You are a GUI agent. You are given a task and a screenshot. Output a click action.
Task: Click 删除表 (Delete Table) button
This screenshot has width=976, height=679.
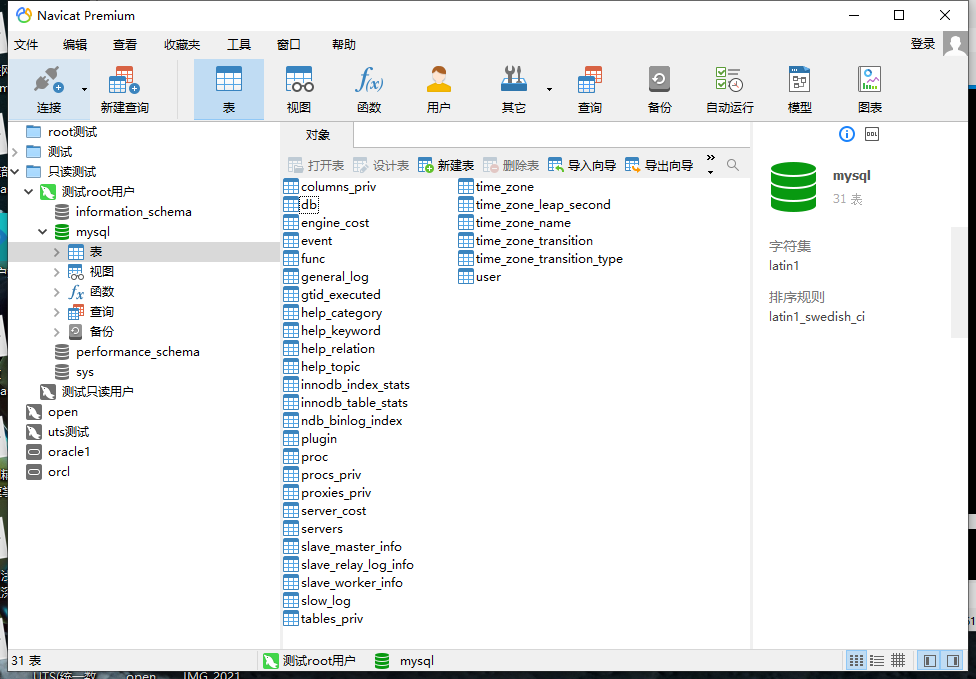(x=511, y=166)
